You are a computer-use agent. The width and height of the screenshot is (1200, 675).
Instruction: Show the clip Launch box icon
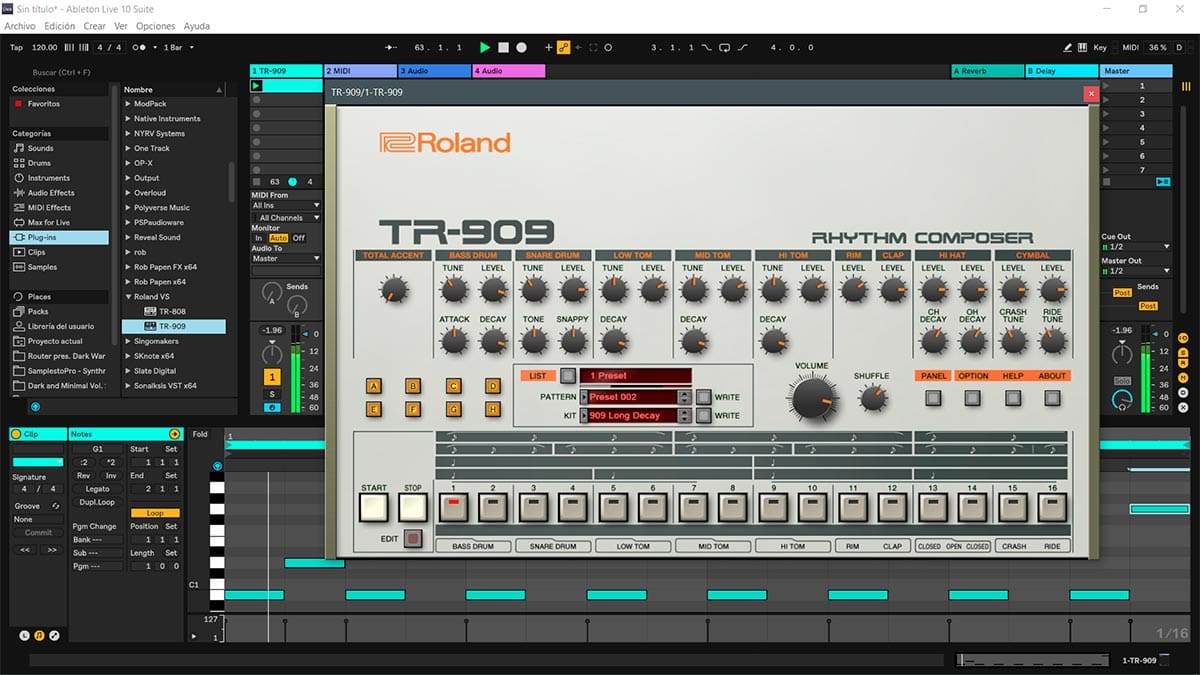(25, 635)
